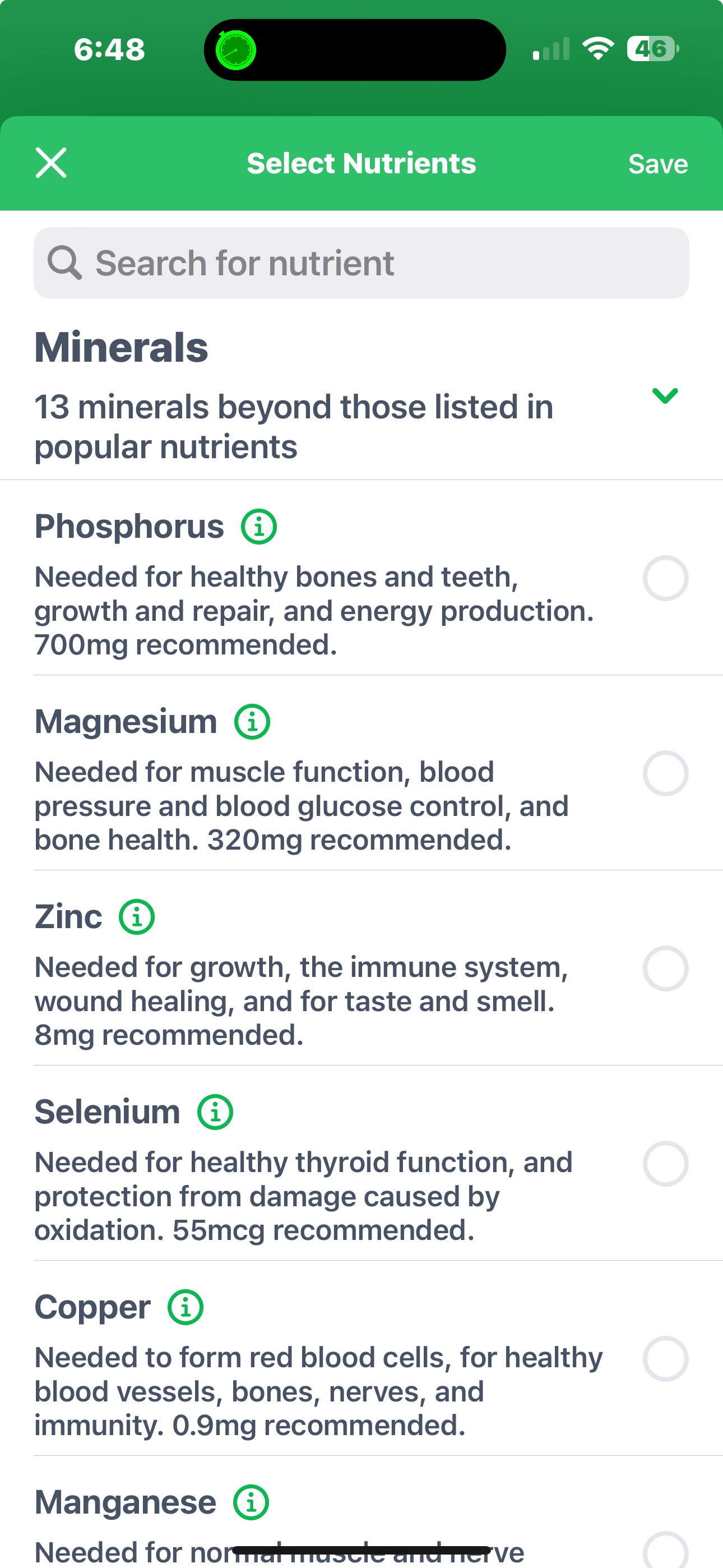
Task: Close the Select Nutrients screen
Action: click(x=51, y=163)
